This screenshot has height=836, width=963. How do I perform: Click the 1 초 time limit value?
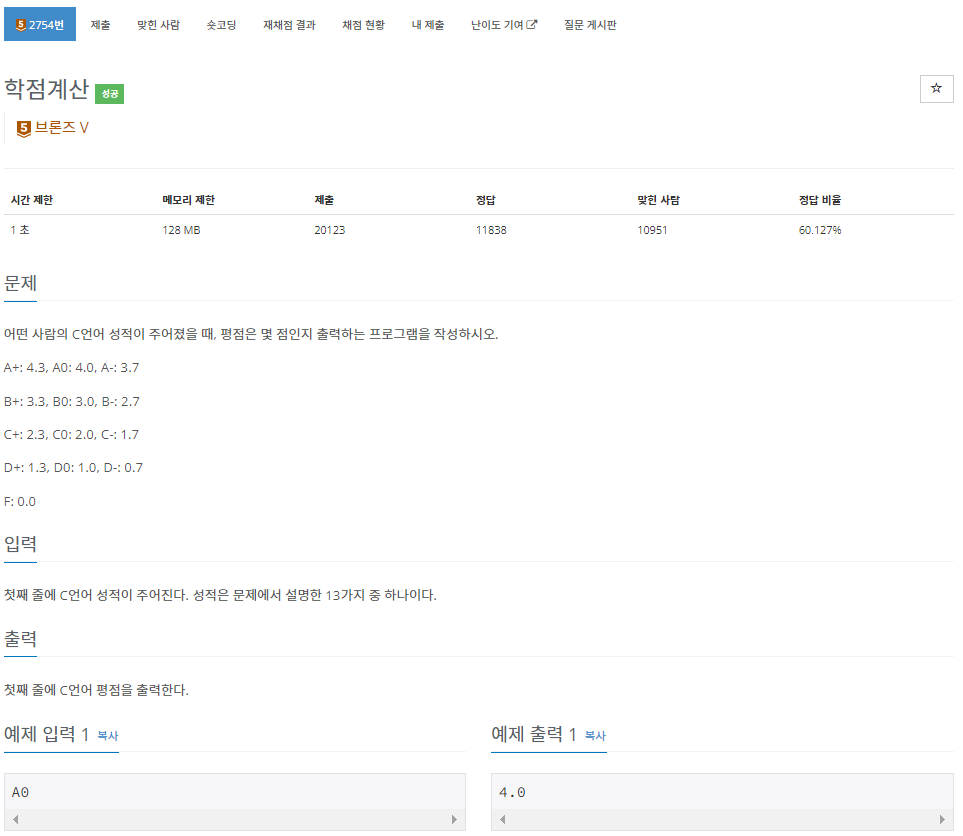[20, 230]
